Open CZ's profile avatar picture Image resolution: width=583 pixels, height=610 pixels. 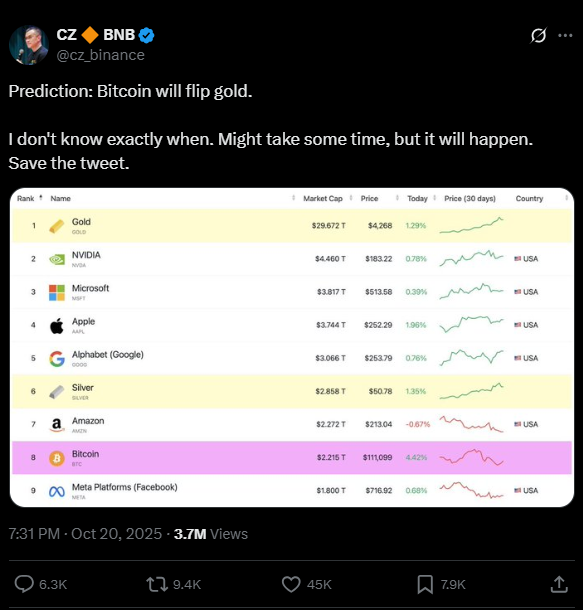coord(28,45)
